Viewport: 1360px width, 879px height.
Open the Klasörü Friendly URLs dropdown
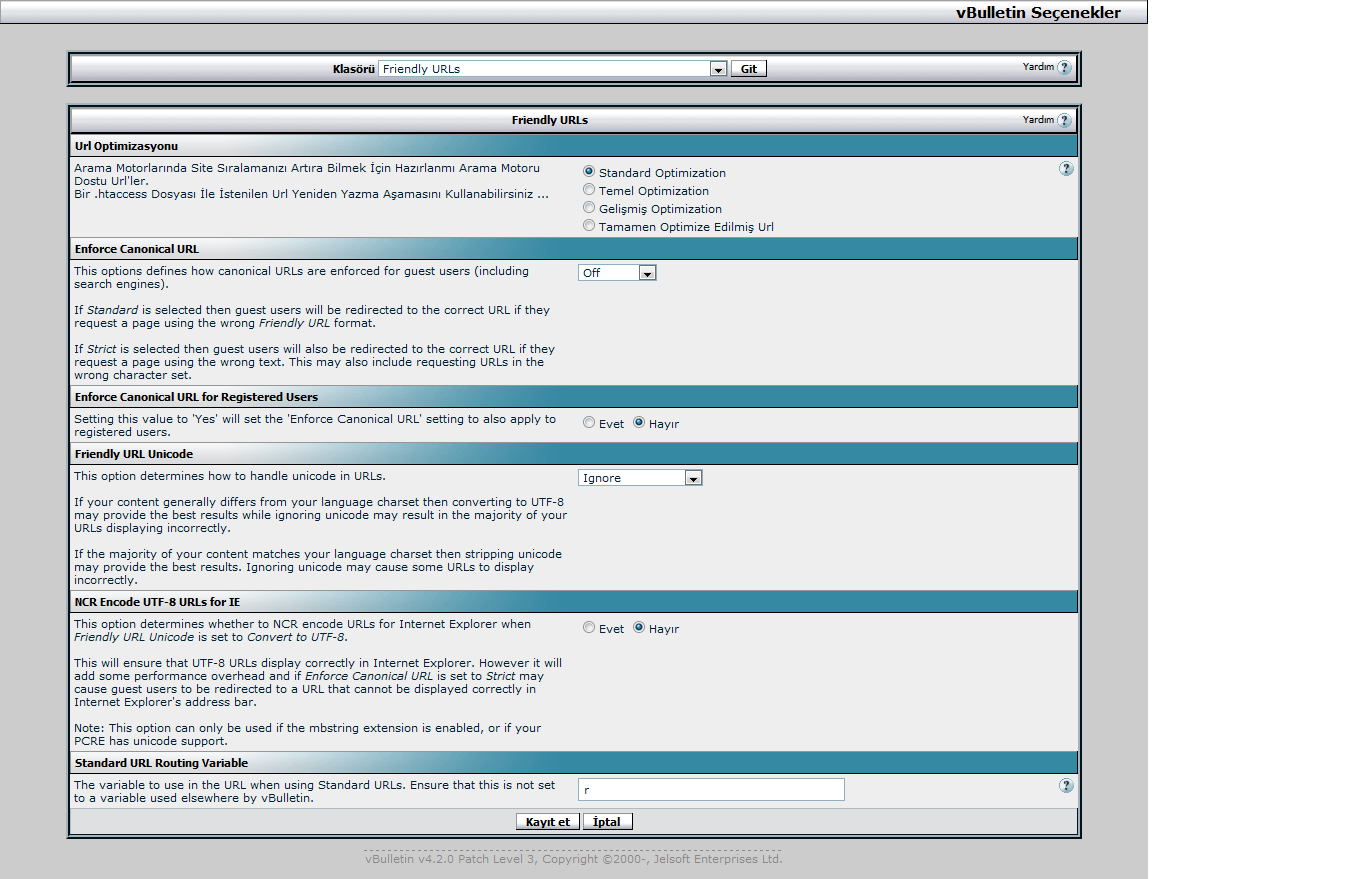pyautogui.click(x=552, y=69)
